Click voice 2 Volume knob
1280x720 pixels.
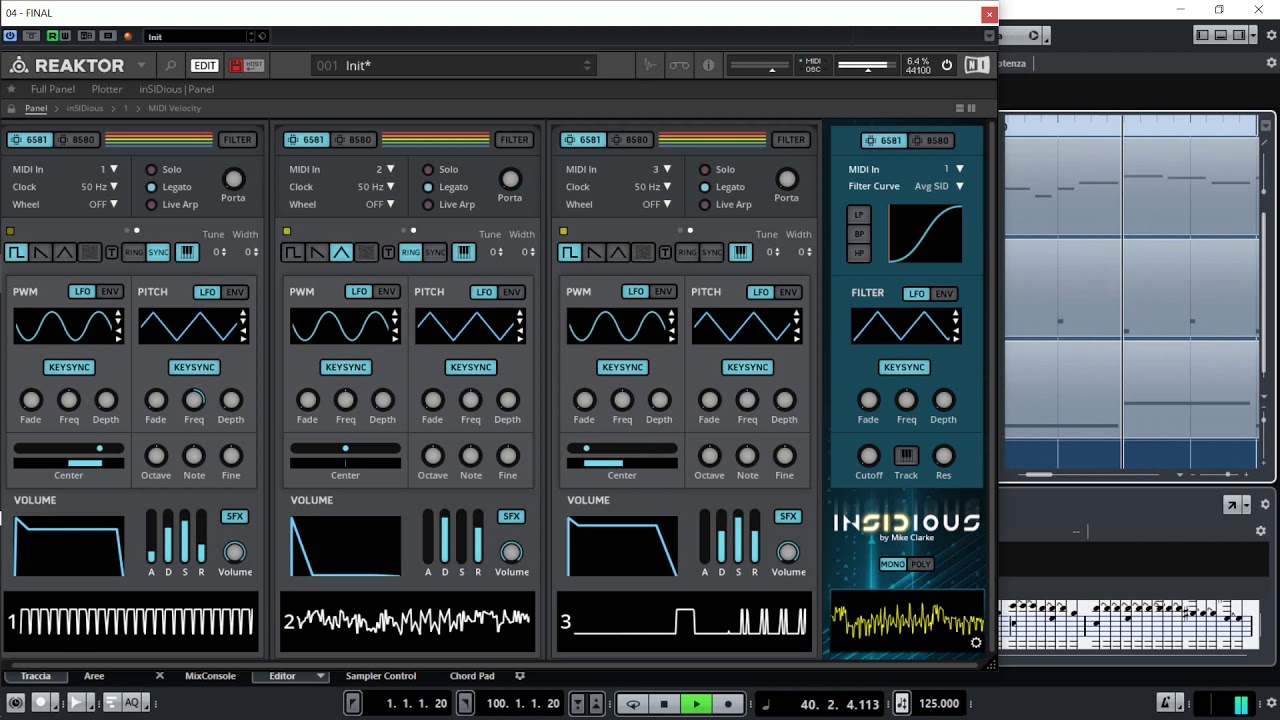(511, 552)
